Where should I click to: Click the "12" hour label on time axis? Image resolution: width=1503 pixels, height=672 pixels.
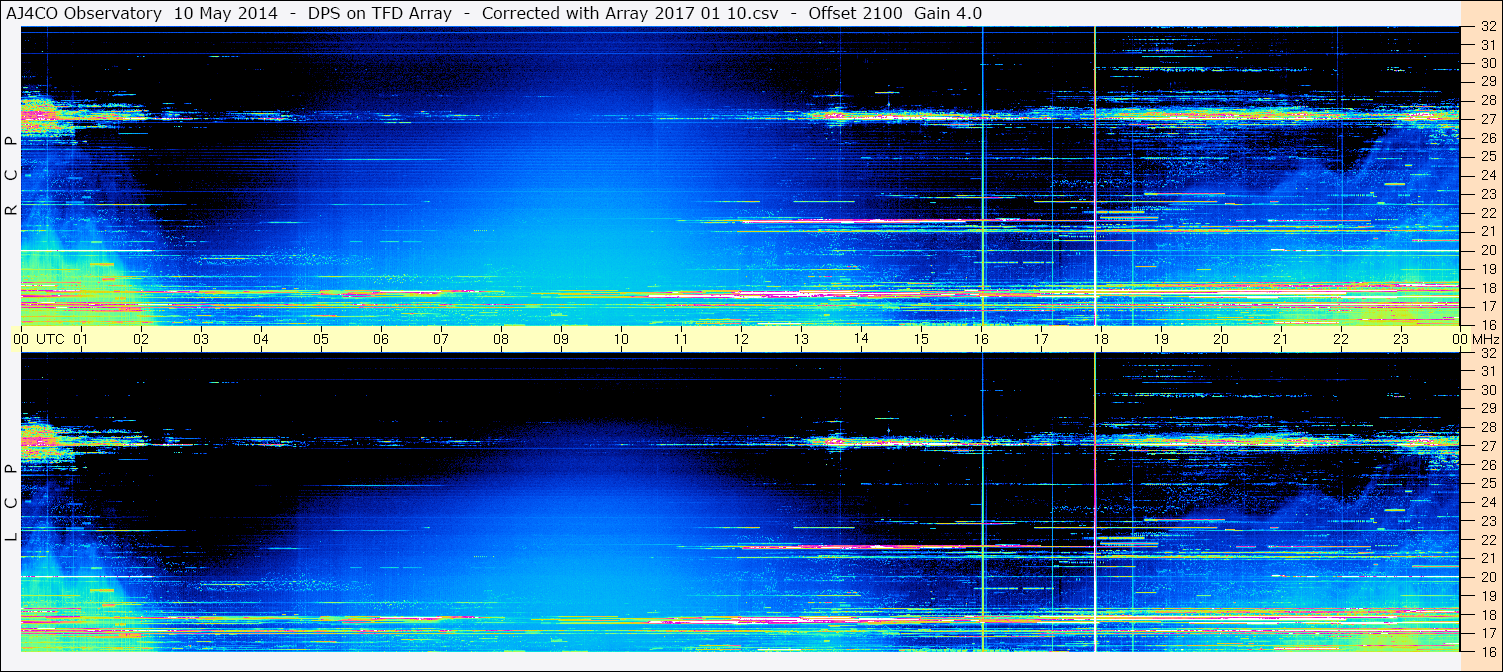point(741,339)
